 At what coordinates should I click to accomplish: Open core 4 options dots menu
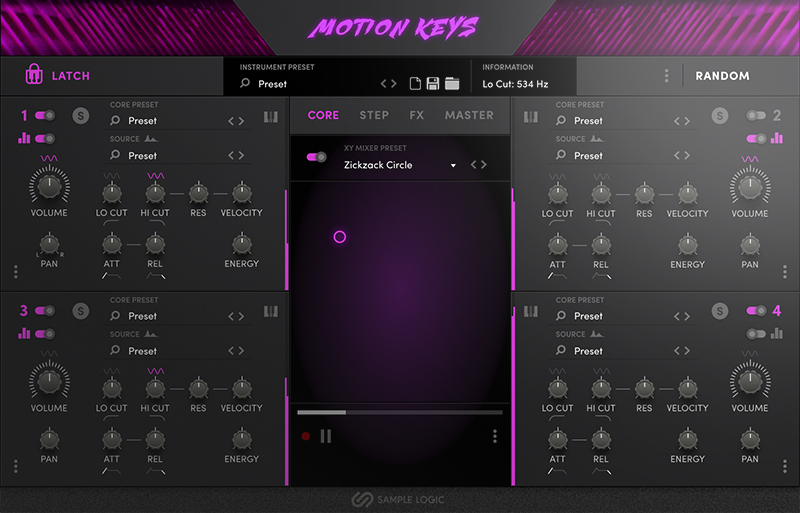click(785, 466)
